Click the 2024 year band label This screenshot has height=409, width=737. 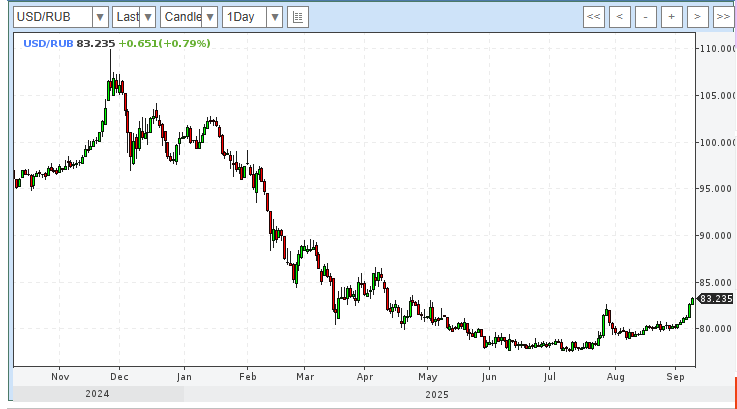(x=97, y=394)
